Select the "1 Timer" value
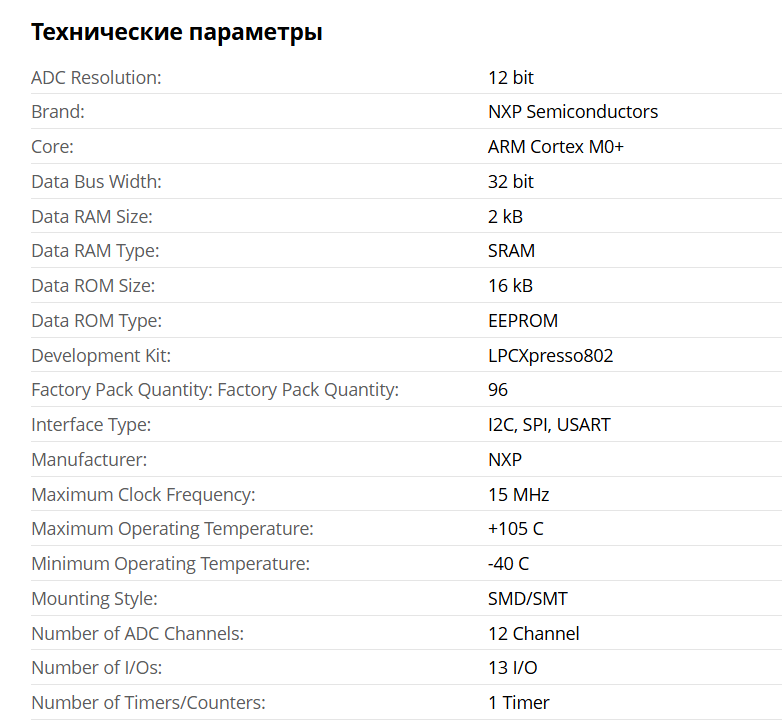The image size is (782, 721). point(519,703)
